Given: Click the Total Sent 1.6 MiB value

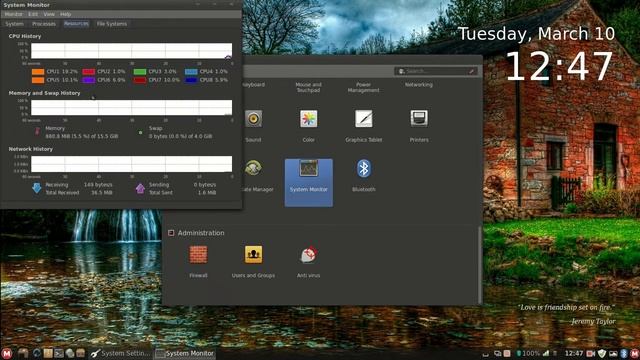Looking at the screenshot, I should (x=207, y=193).
